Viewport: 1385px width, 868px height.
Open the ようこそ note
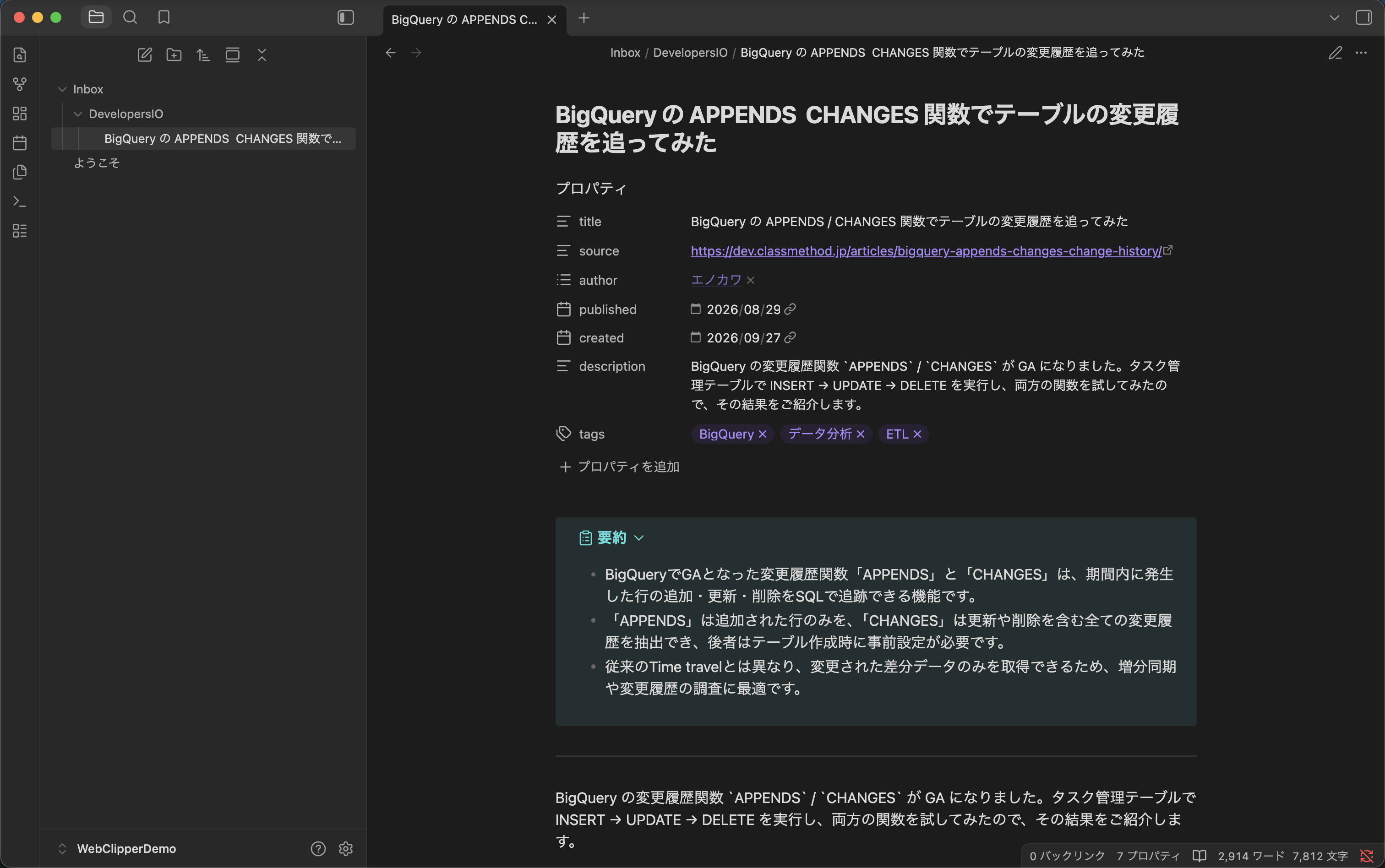(97, 163)
